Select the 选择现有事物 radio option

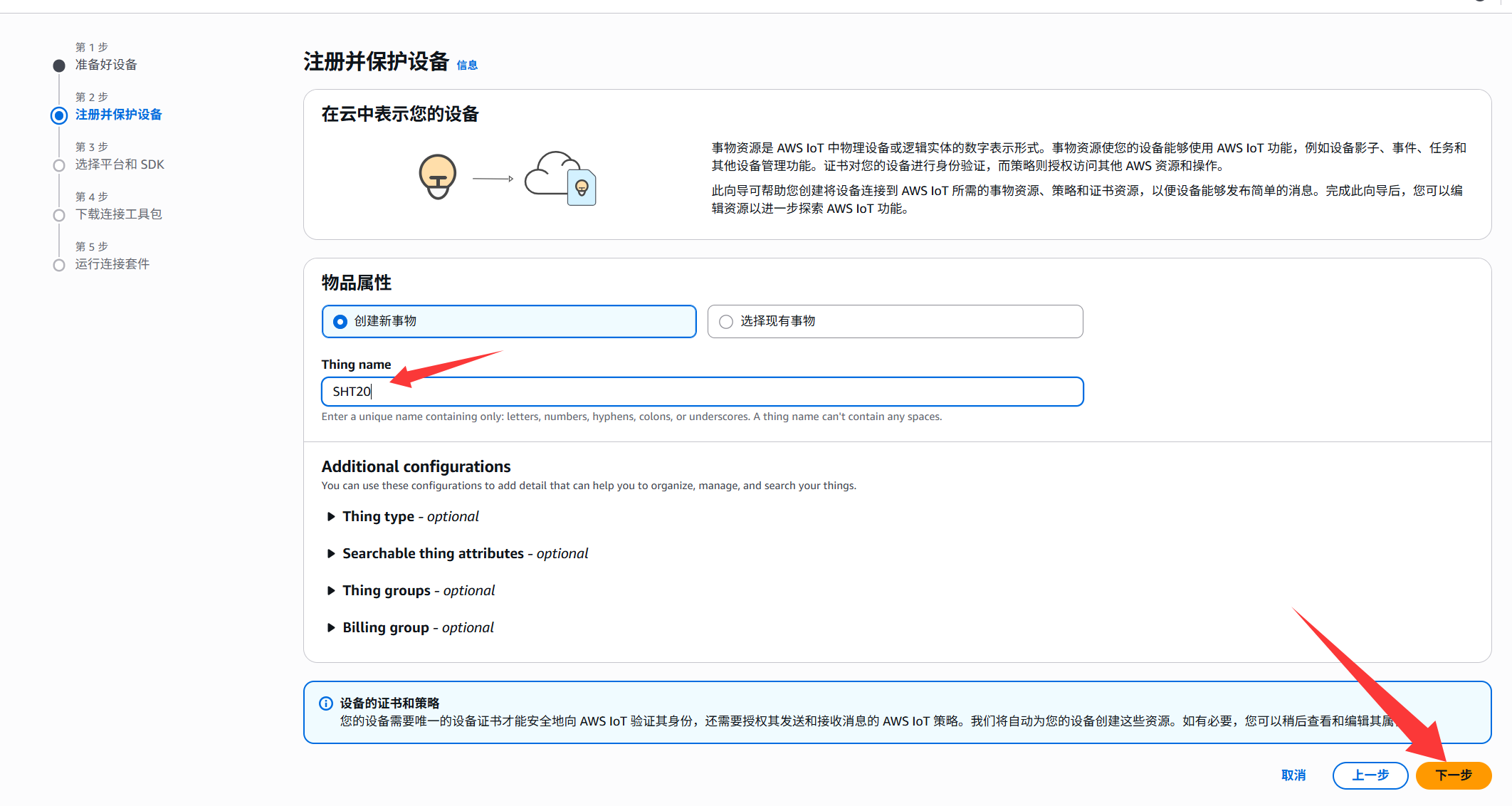[726, 322]
